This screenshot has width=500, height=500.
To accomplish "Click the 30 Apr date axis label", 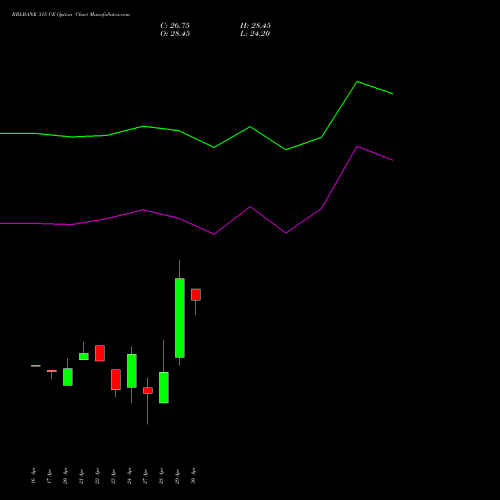I will pyautogui.click(x=193, y=476).
